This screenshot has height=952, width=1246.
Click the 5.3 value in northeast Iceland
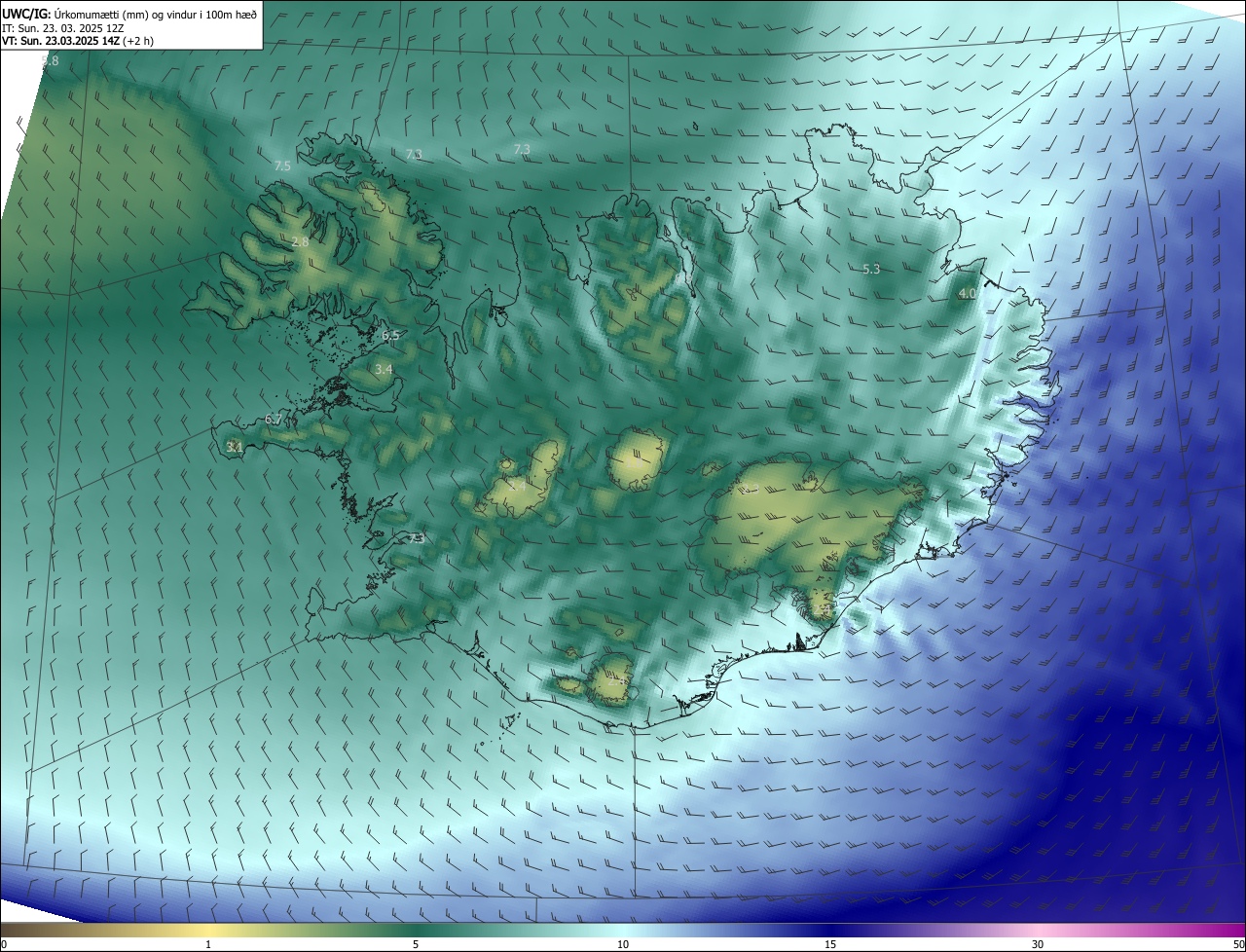pyautogui.click(x=871, y=270)
